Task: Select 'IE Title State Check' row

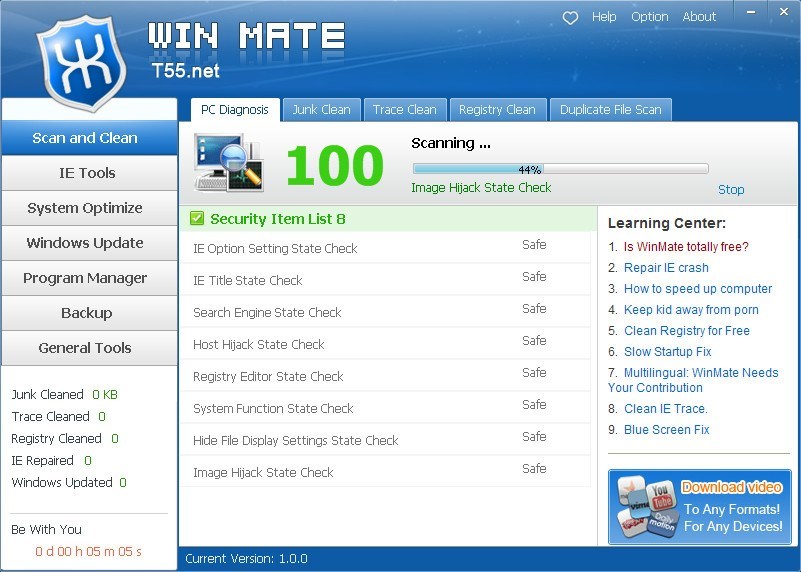Action: 385,280
